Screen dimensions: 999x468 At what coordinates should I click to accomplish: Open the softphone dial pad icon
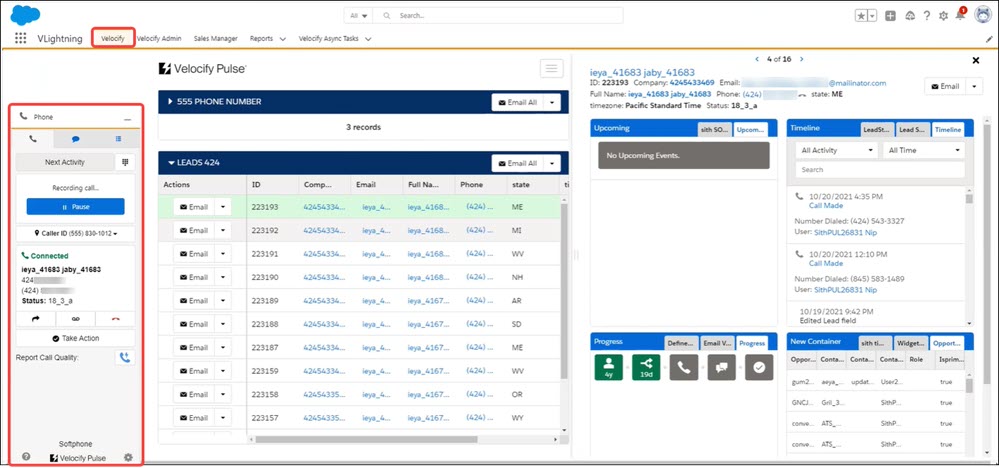(x=126, y=162)
